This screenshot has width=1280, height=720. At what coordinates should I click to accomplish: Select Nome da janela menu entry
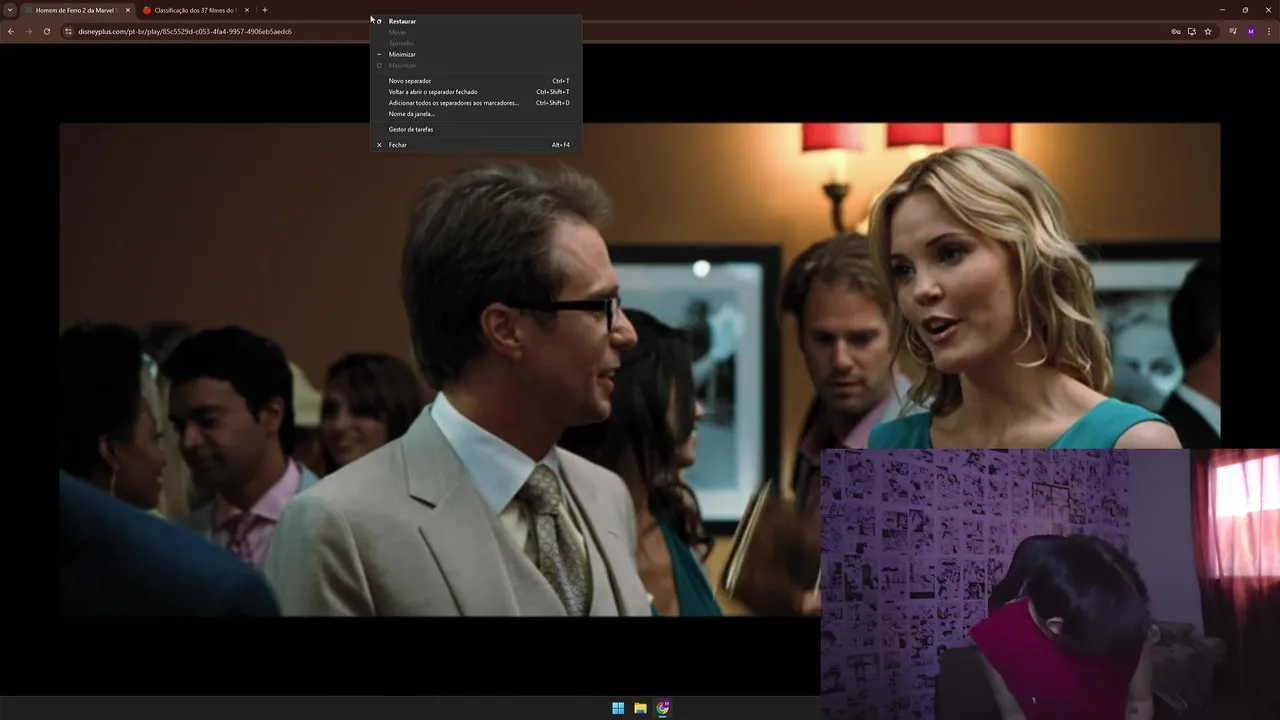pyautogui.click(x=475, y=114)
